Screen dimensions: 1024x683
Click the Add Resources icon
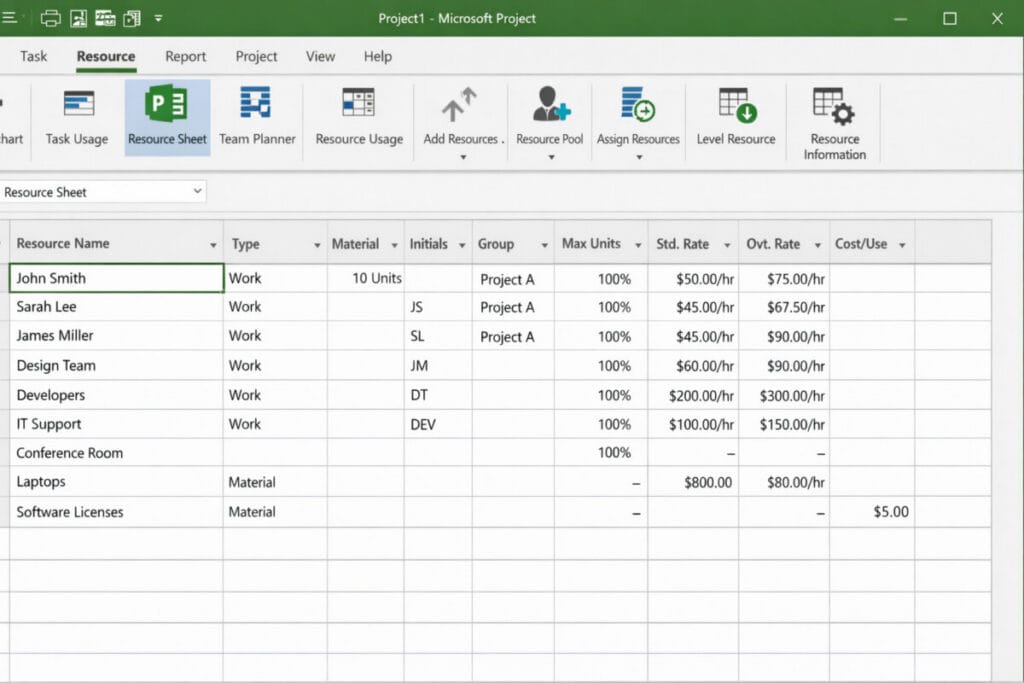(x=458, y=106)
